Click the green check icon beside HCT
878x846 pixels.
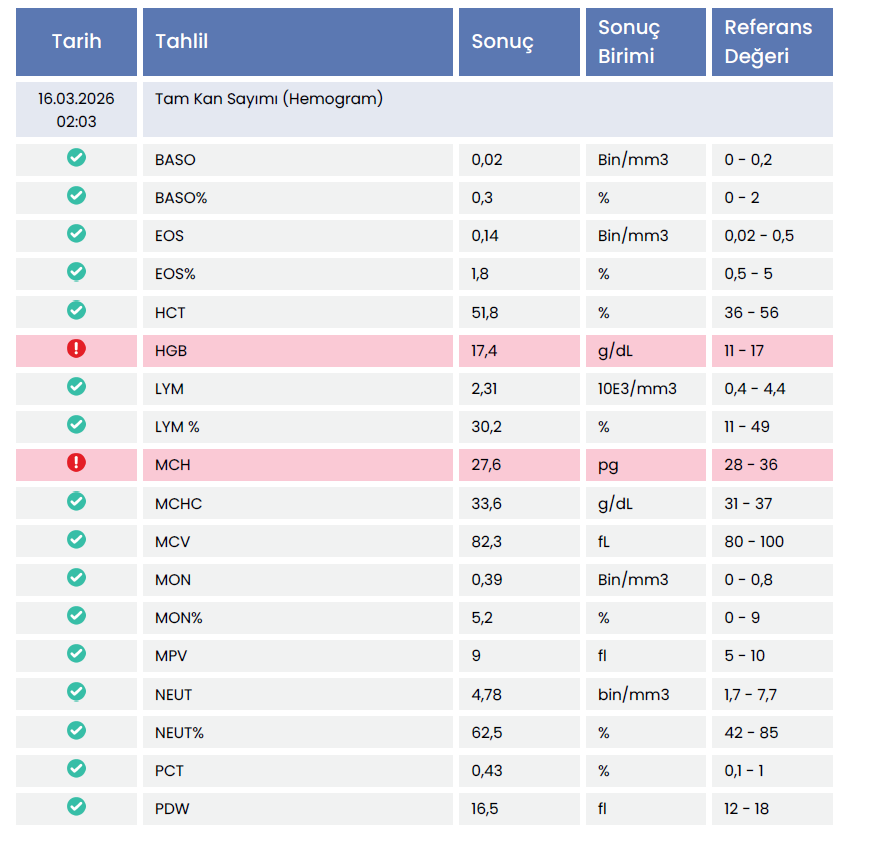click(x=76, y=310)
